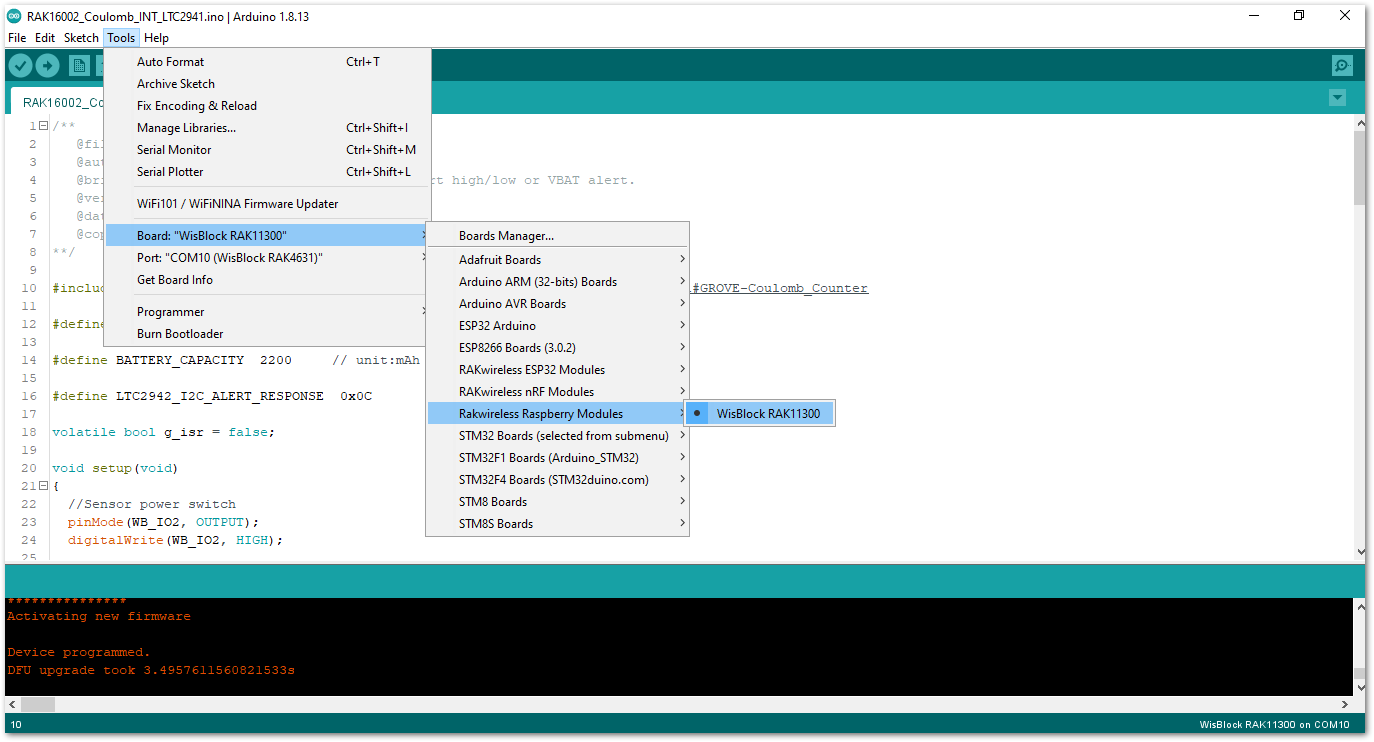Image resolution: width=1374 pixels, height=742 pixels.
Task: Expand ESP32 Arduino submenu
Action: coord(557,326)
